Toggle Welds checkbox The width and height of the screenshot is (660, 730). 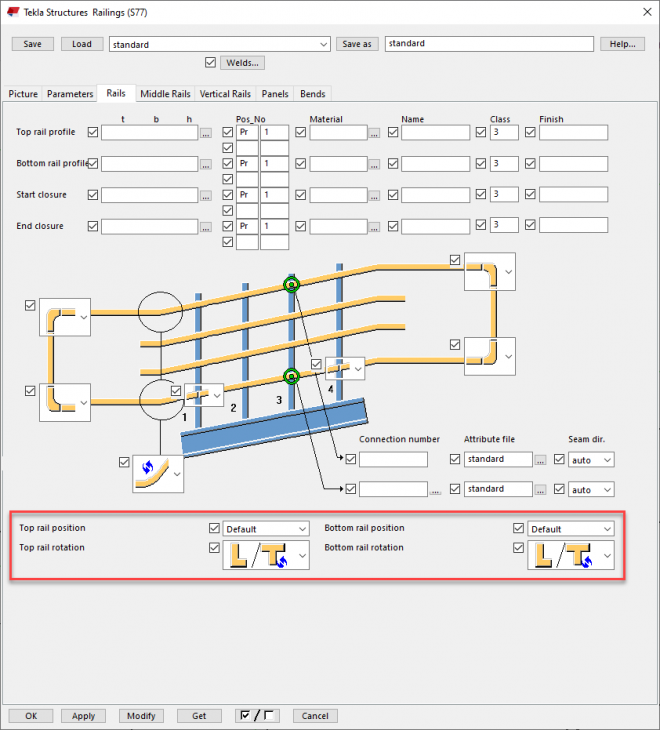[x=210, y=62]
